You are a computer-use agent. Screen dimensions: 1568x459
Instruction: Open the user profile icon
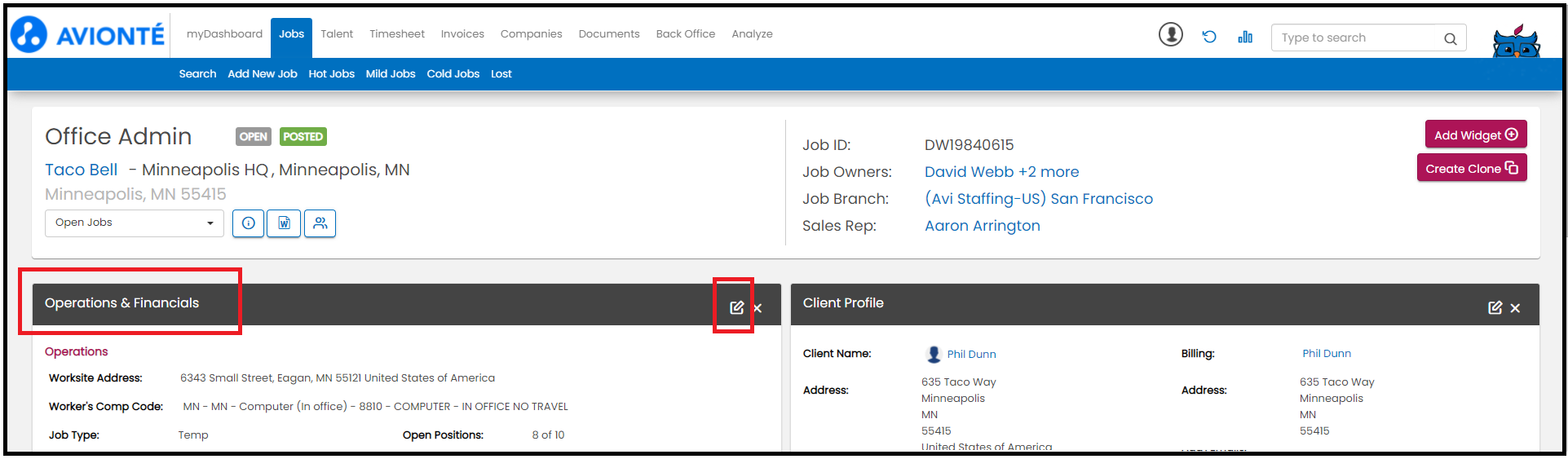pos(1171,35)
